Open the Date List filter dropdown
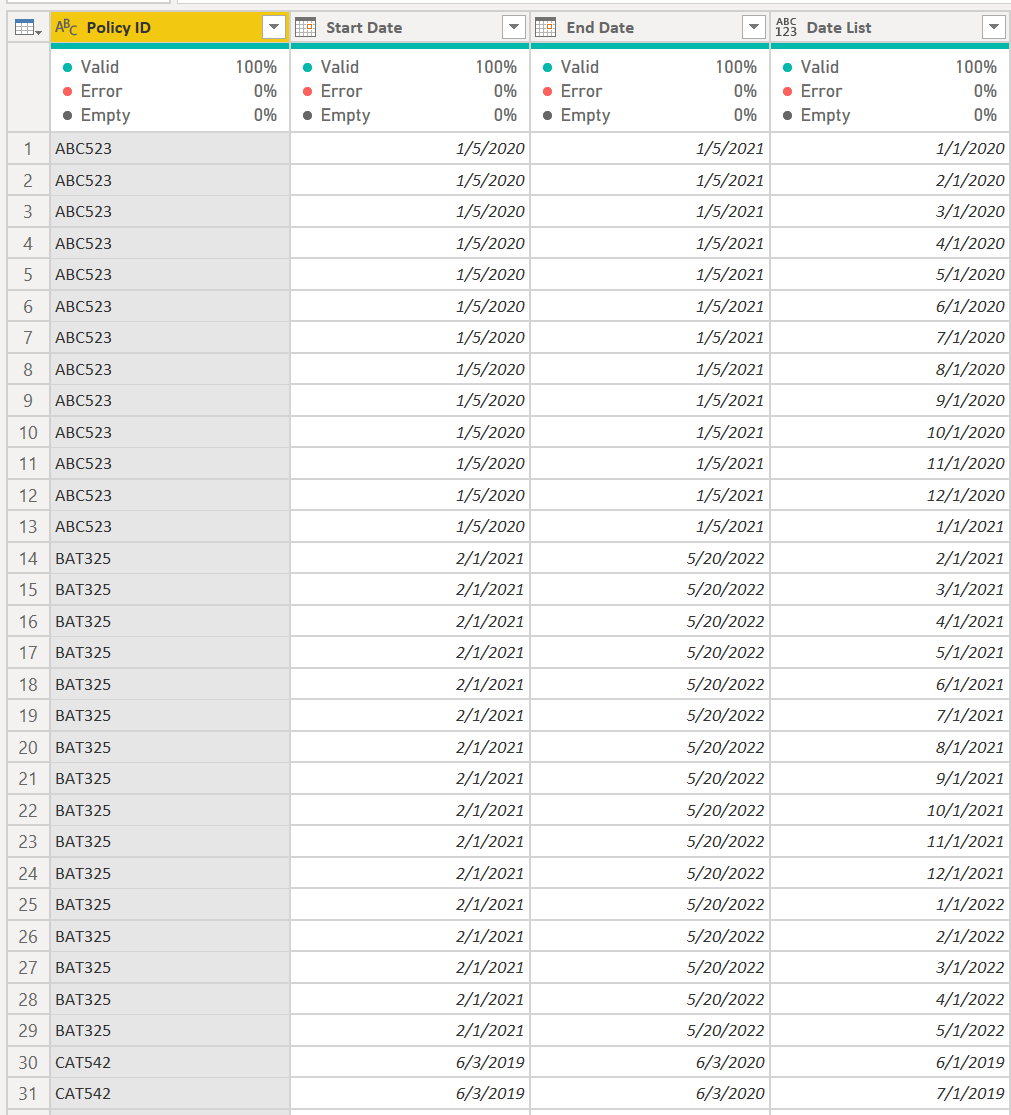 [x=994, y=28]
